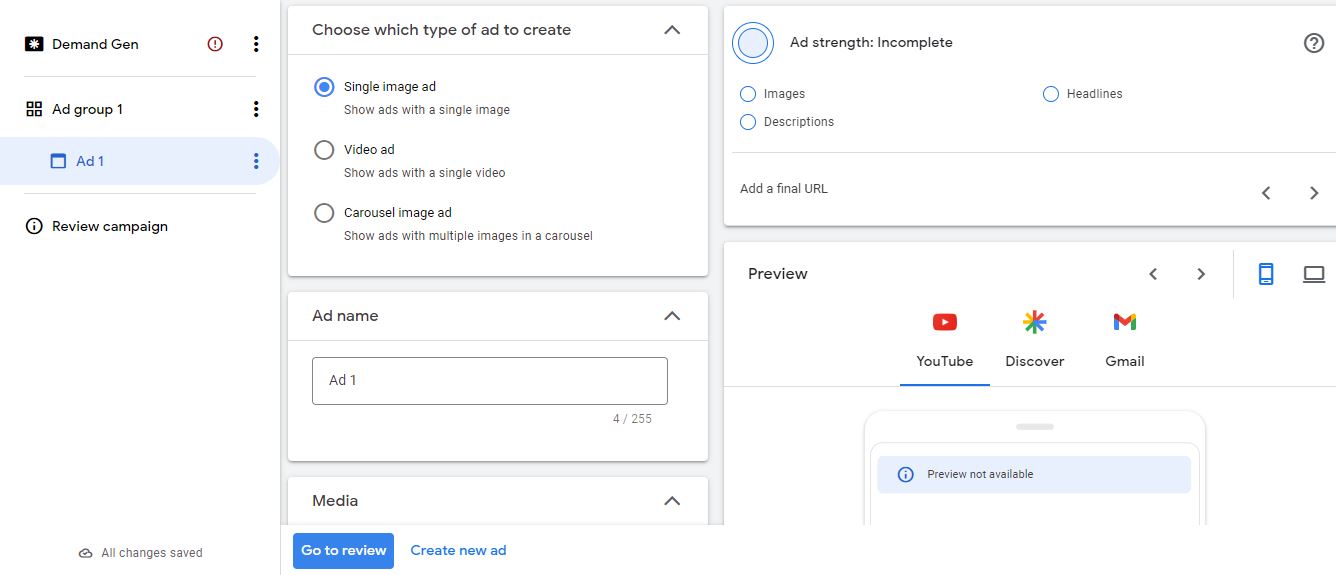The width and height of the screenshot is (1336, 575).
Task: Click the Ad name text field
Action: click(x=489, y=381)
